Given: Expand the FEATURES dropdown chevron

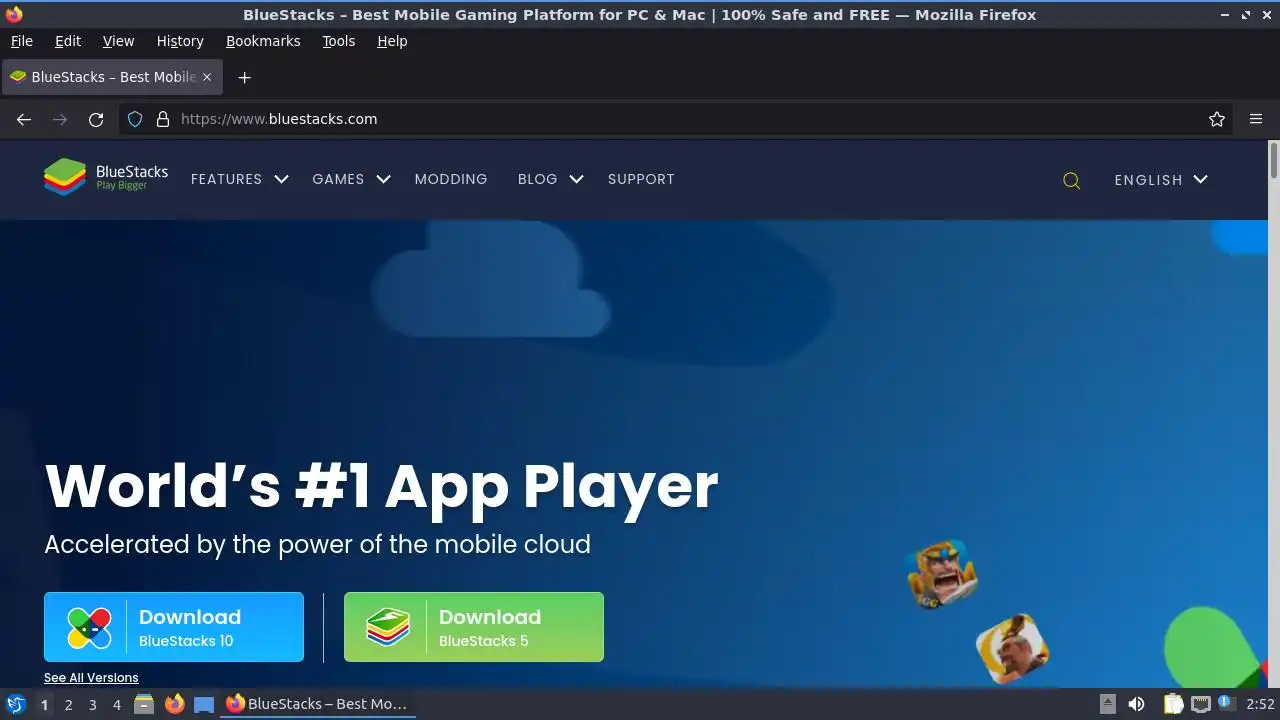Looking at the screenshot, I should tap(281, 179).
